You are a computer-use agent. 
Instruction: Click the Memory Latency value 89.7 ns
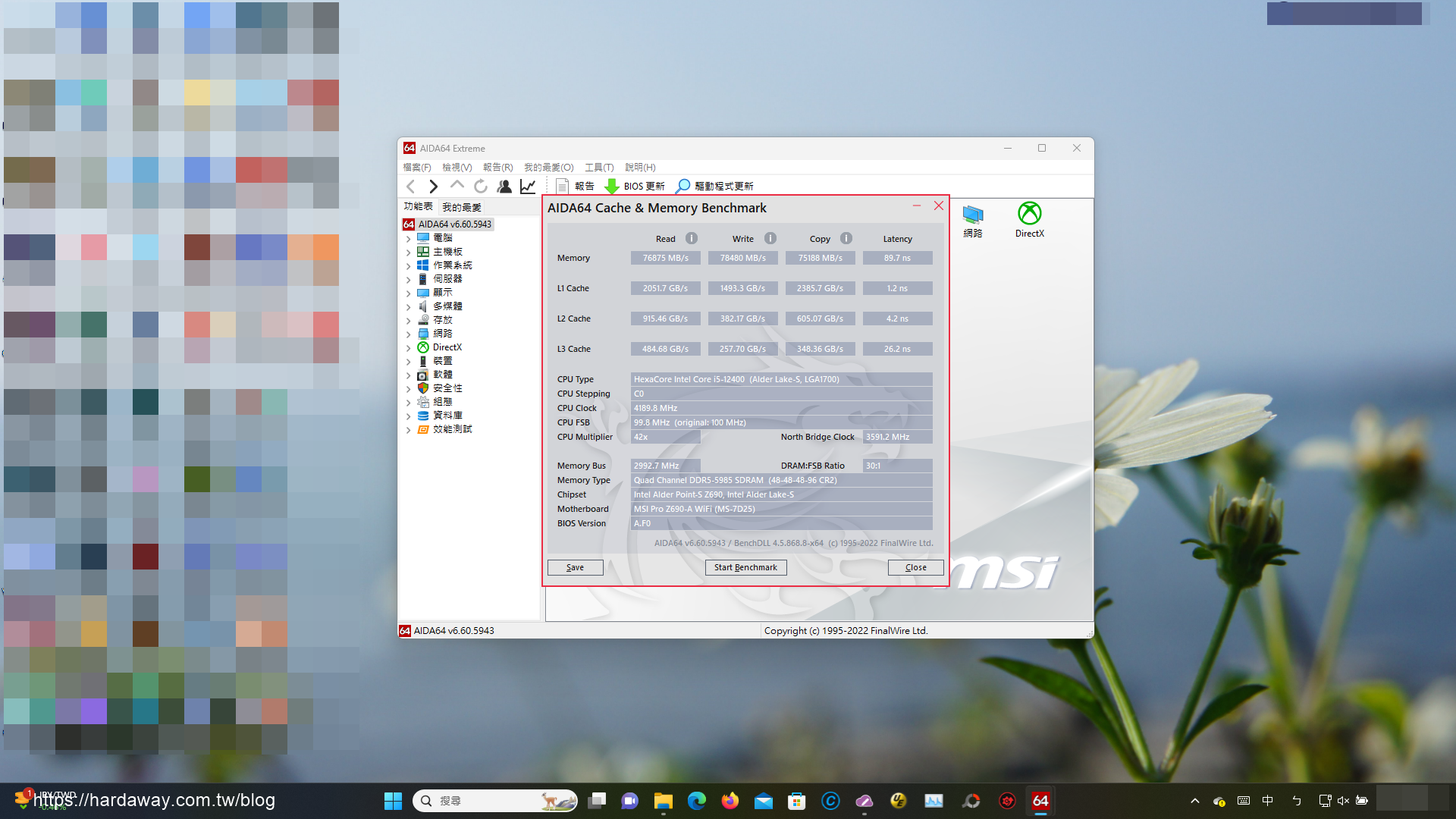pos(897,258)
